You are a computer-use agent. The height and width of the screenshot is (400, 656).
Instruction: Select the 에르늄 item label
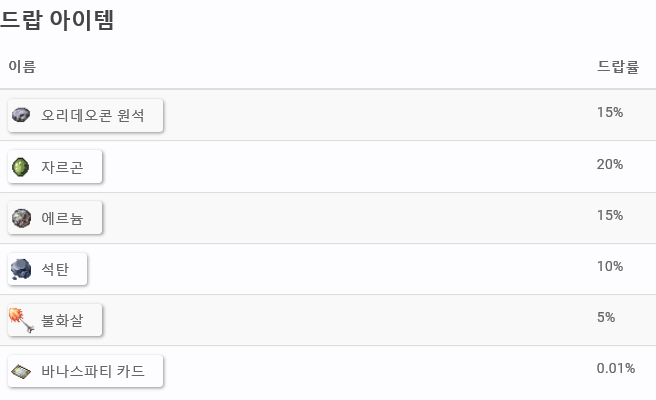point(62,218)
